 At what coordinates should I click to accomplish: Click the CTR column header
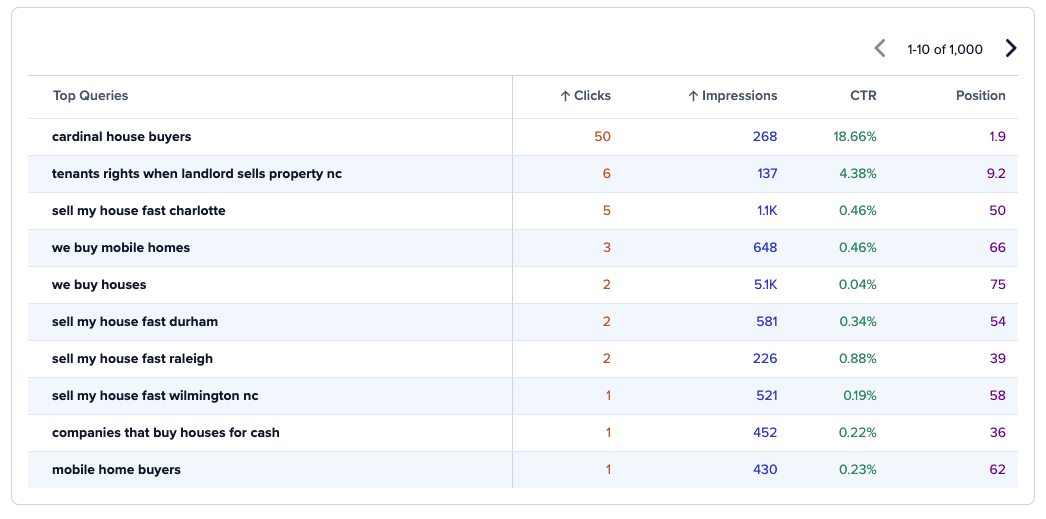(863, 95)
